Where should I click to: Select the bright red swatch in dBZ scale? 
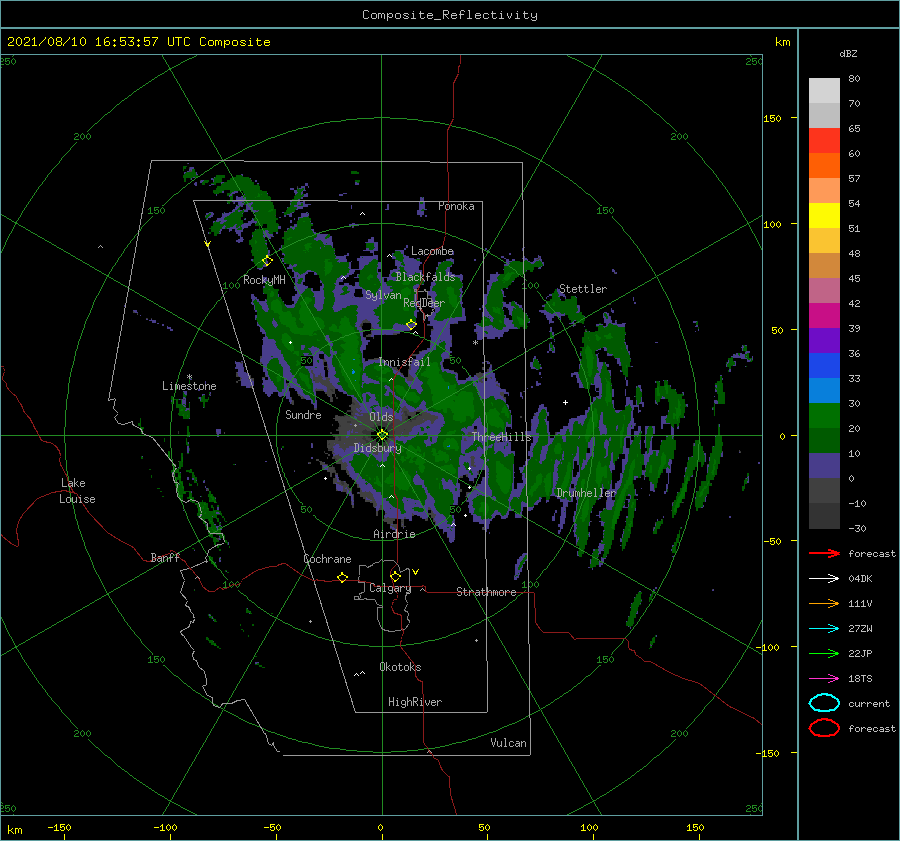[824, 141]
